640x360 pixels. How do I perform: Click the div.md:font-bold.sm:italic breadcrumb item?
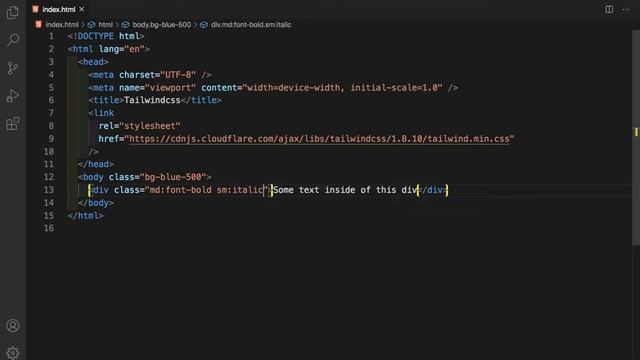point(251,24)
